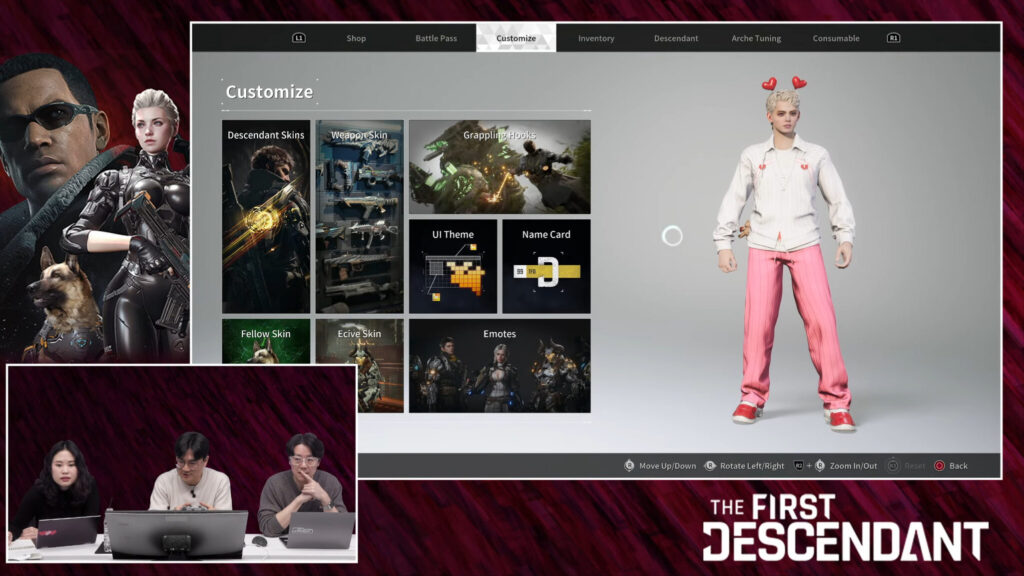The width and height of the screenshot is (1024, 576).
Task: Open the Arche Tuning tab
Action: coord(756,38)
